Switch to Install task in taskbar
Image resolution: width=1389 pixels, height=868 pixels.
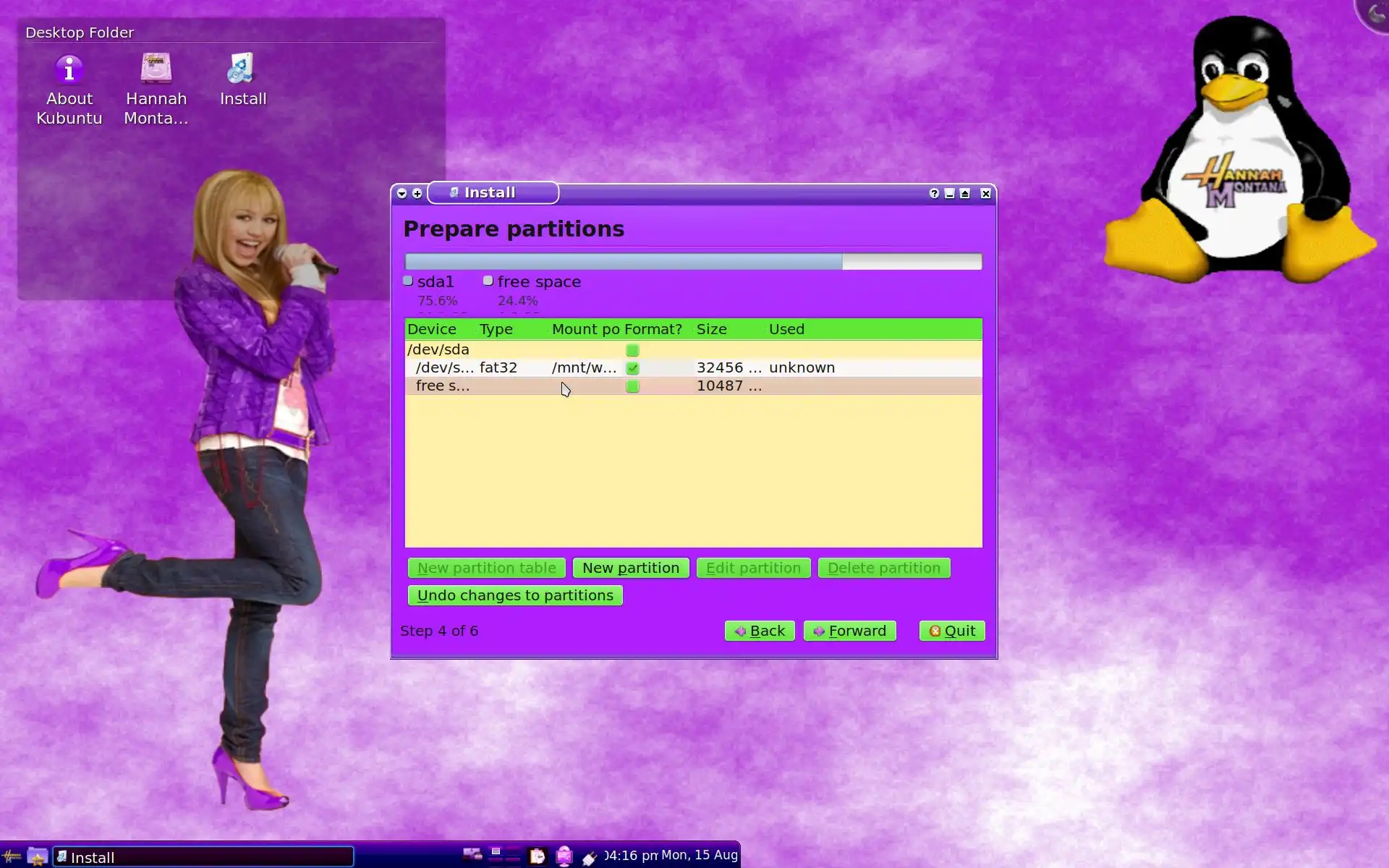coord(203,857)
